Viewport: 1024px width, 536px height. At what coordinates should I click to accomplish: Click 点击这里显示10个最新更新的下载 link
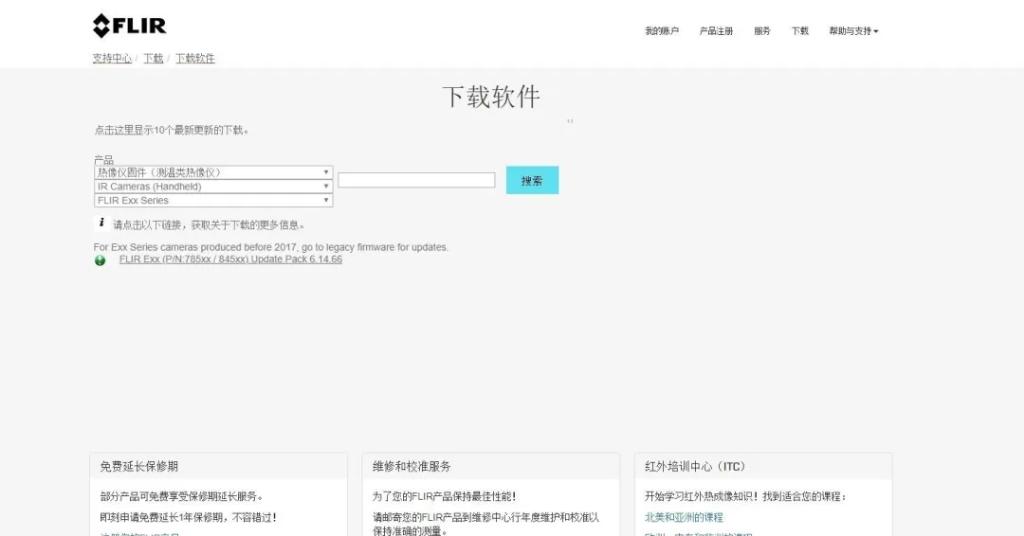[x=171, y=130]
